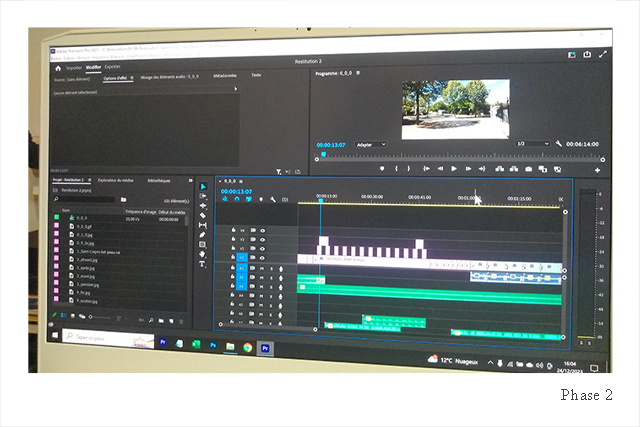The height and width of the screenshot is (427, 640).
Task: Click Add Marker icon in the timeline header
Action: pyautogui.click(x=261, y=199)
